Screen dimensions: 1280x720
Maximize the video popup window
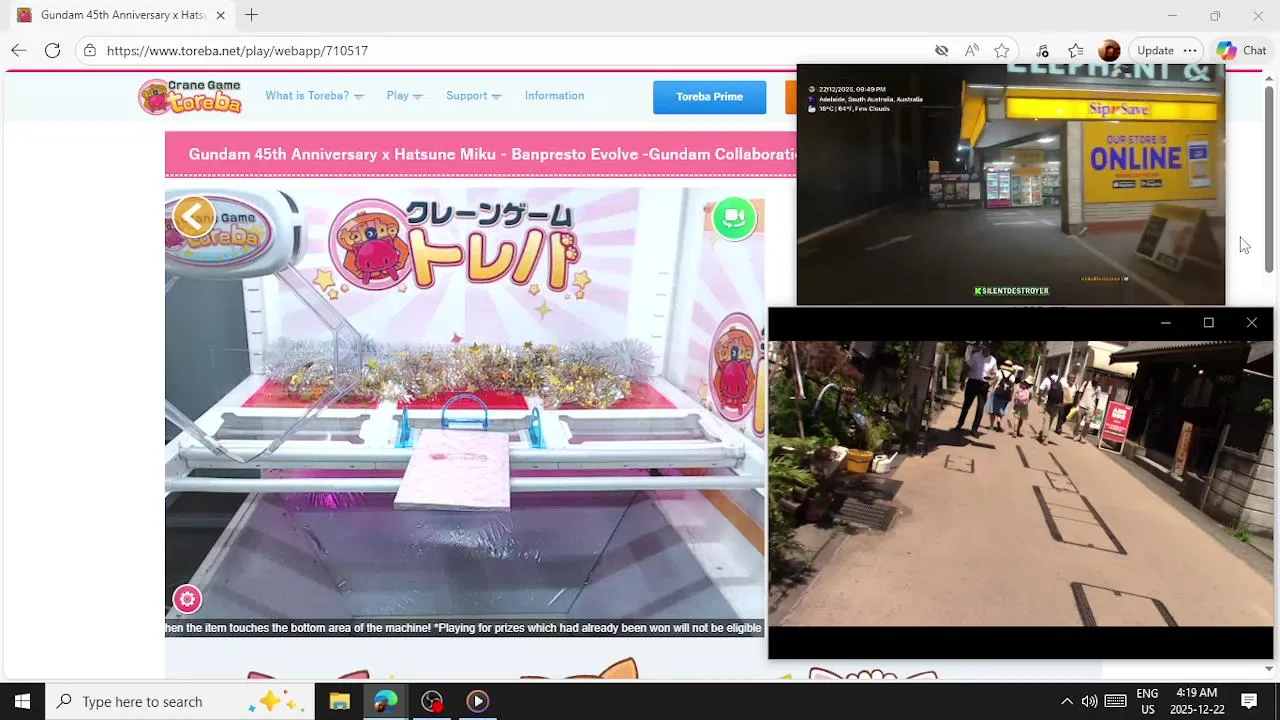point(1208,323)
